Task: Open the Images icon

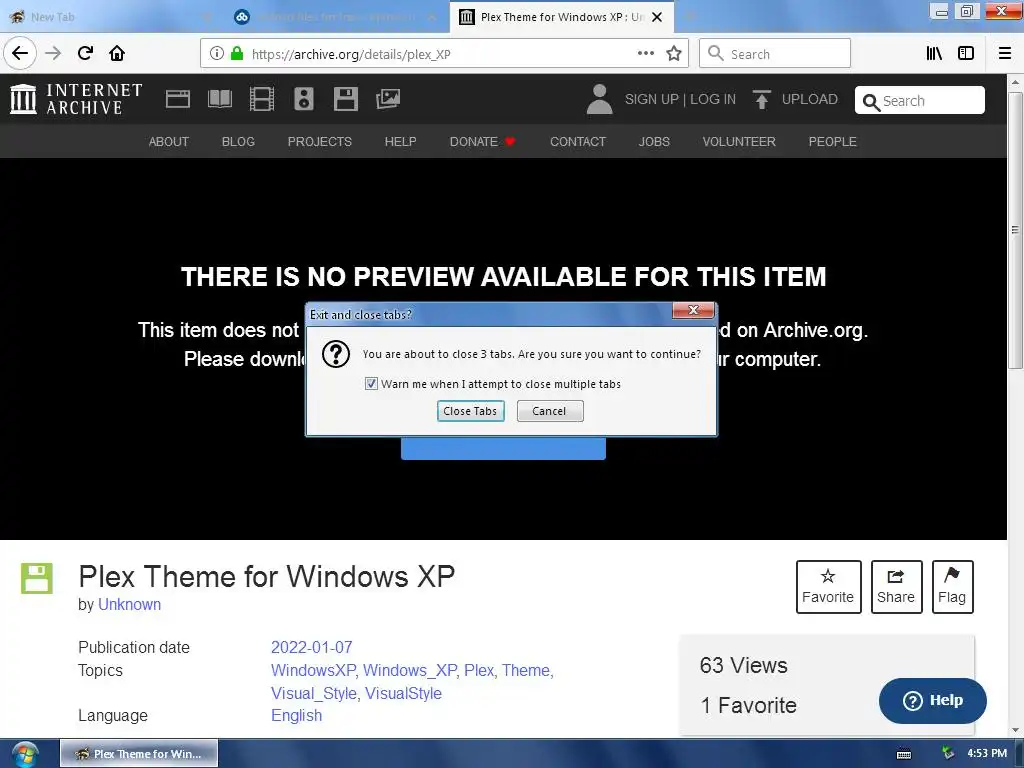Action: [x=388, y=99]
